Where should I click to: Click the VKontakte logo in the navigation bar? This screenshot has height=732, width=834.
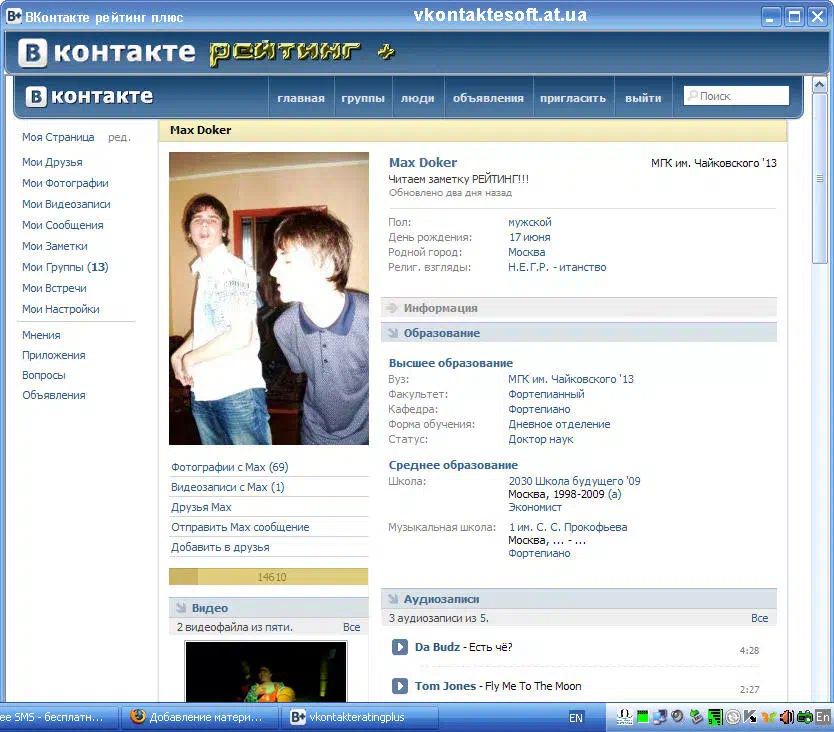[x=89, y=96]
